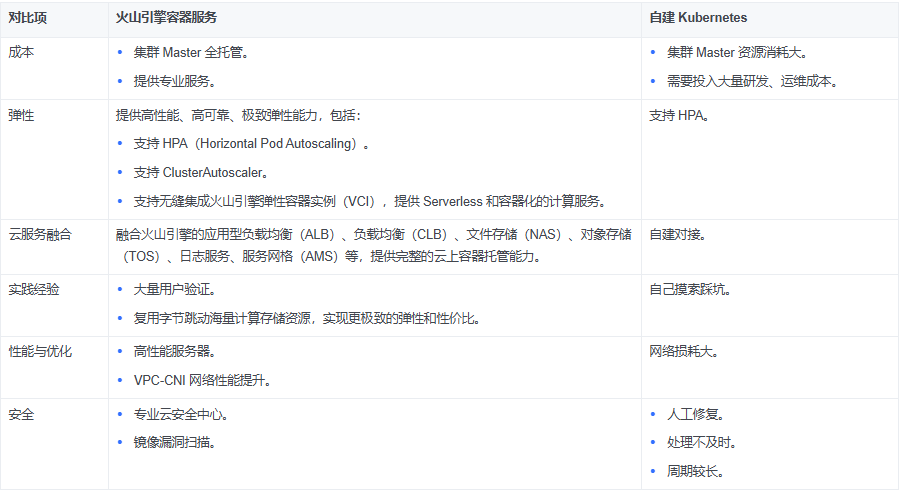
Task: Click the bullet 专业云安全中心。
Action: point(181,415)
